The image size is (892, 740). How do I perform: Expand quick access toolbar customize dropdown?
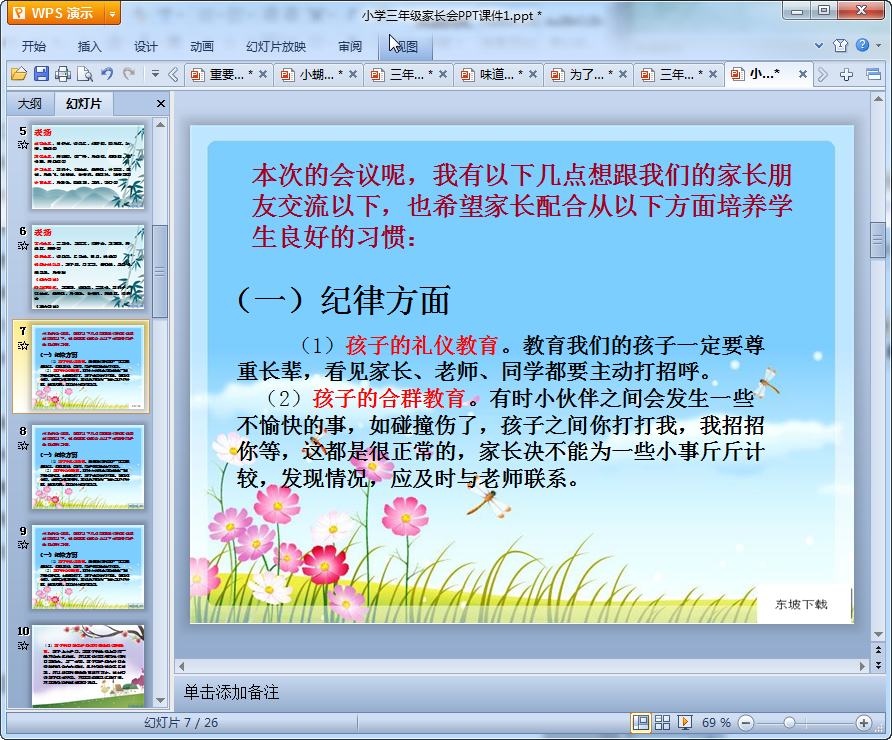[x=155, y=74]
